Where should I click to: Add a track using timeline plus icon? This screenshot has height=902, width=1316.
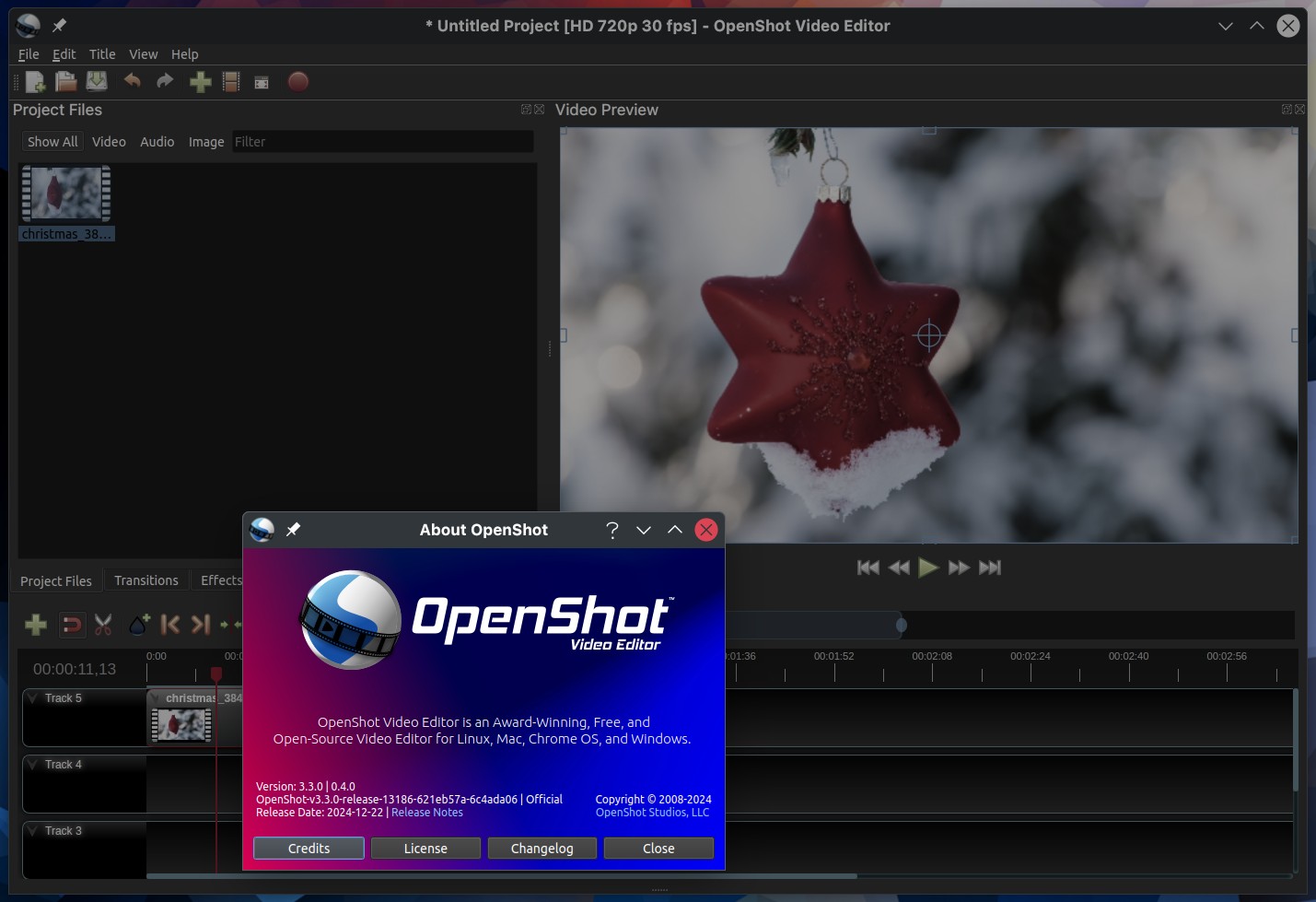click(x=36, y=625)
